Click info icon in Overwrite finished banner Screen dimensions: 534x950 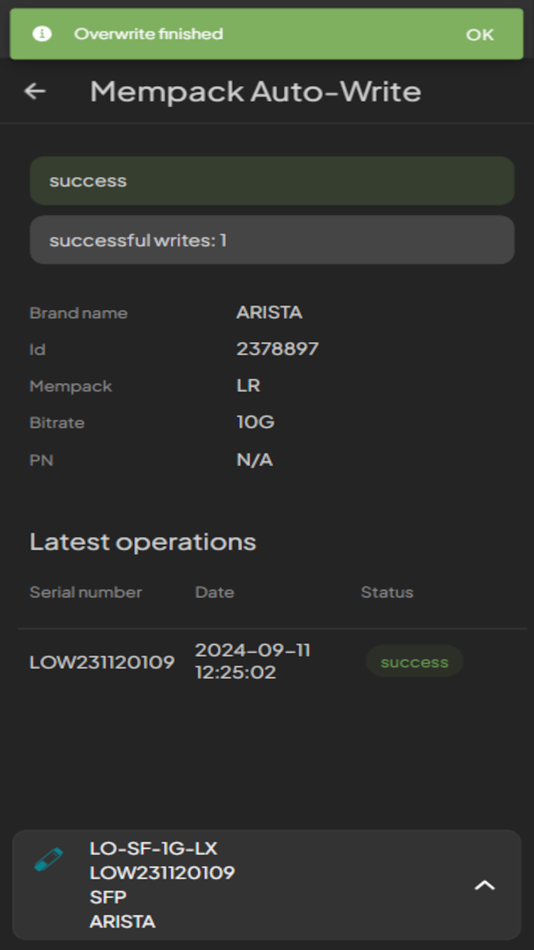point(42,33)
